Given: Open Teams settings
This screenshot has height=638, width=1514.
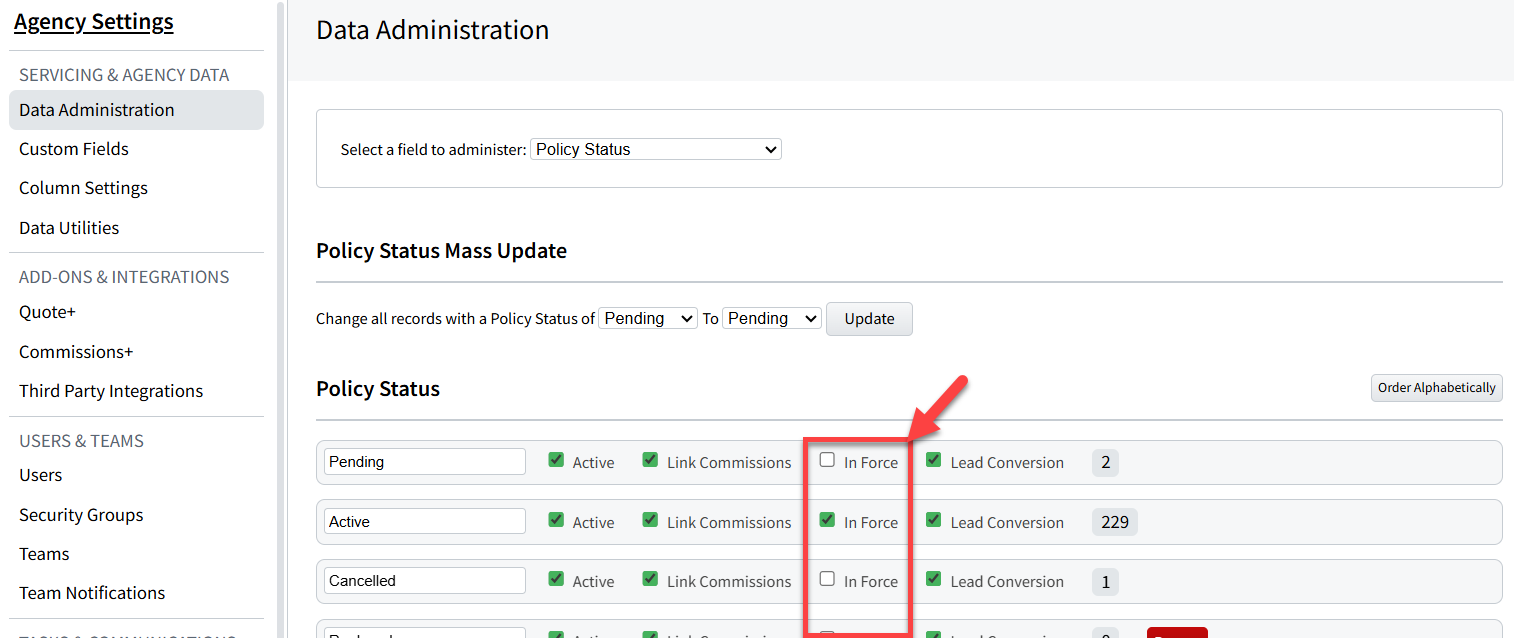Looking at the screenshot, I should (44, 554).
